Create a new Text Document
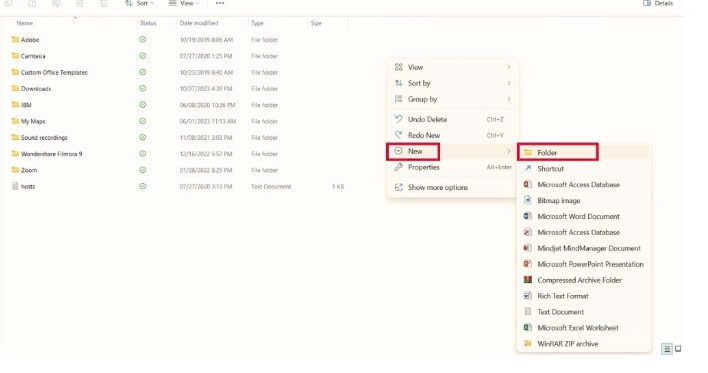 pyautogui.click(x=583, y=312)
